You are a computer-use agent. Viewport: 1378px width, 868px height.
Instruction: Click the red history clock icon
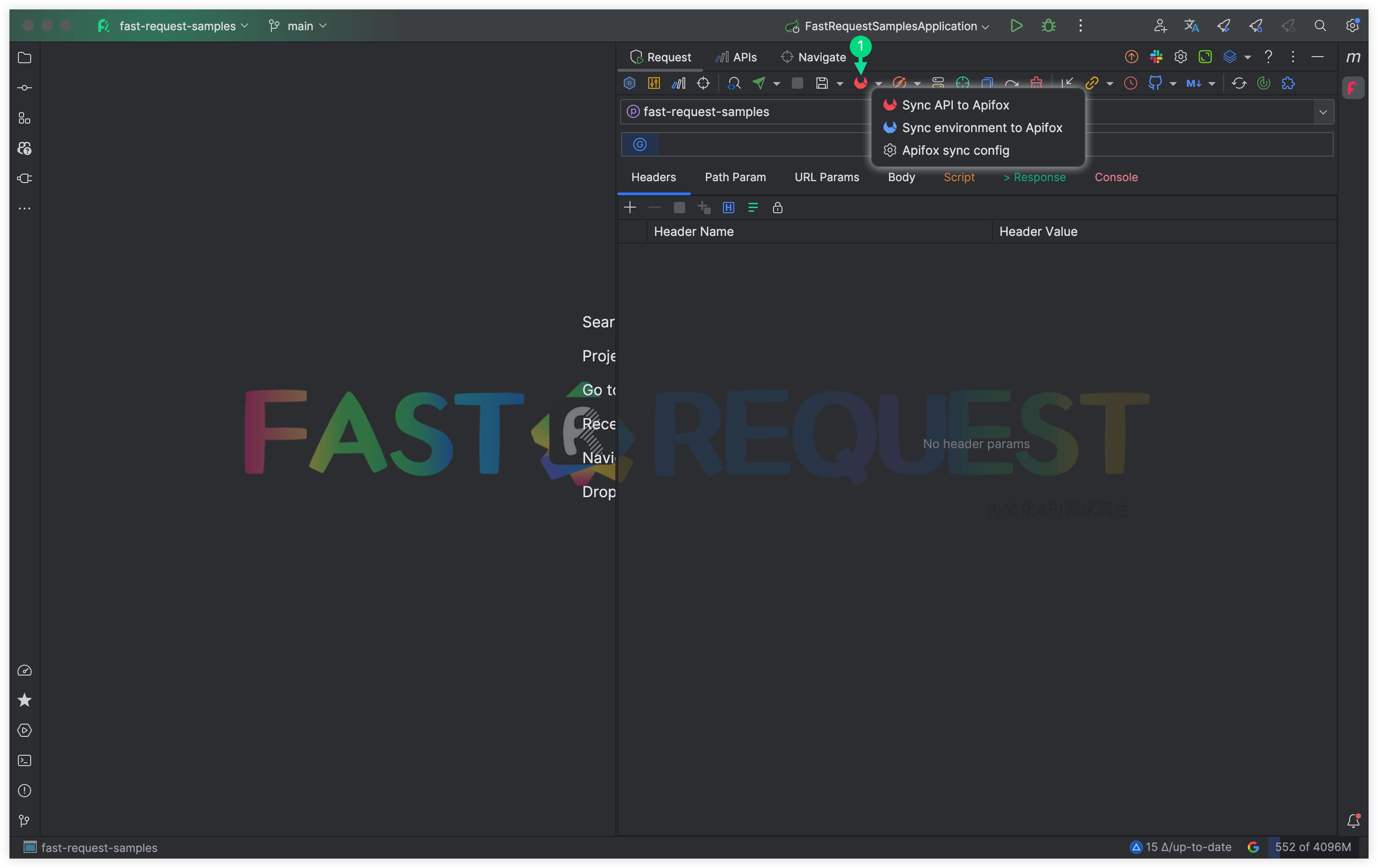(1130, 83)
